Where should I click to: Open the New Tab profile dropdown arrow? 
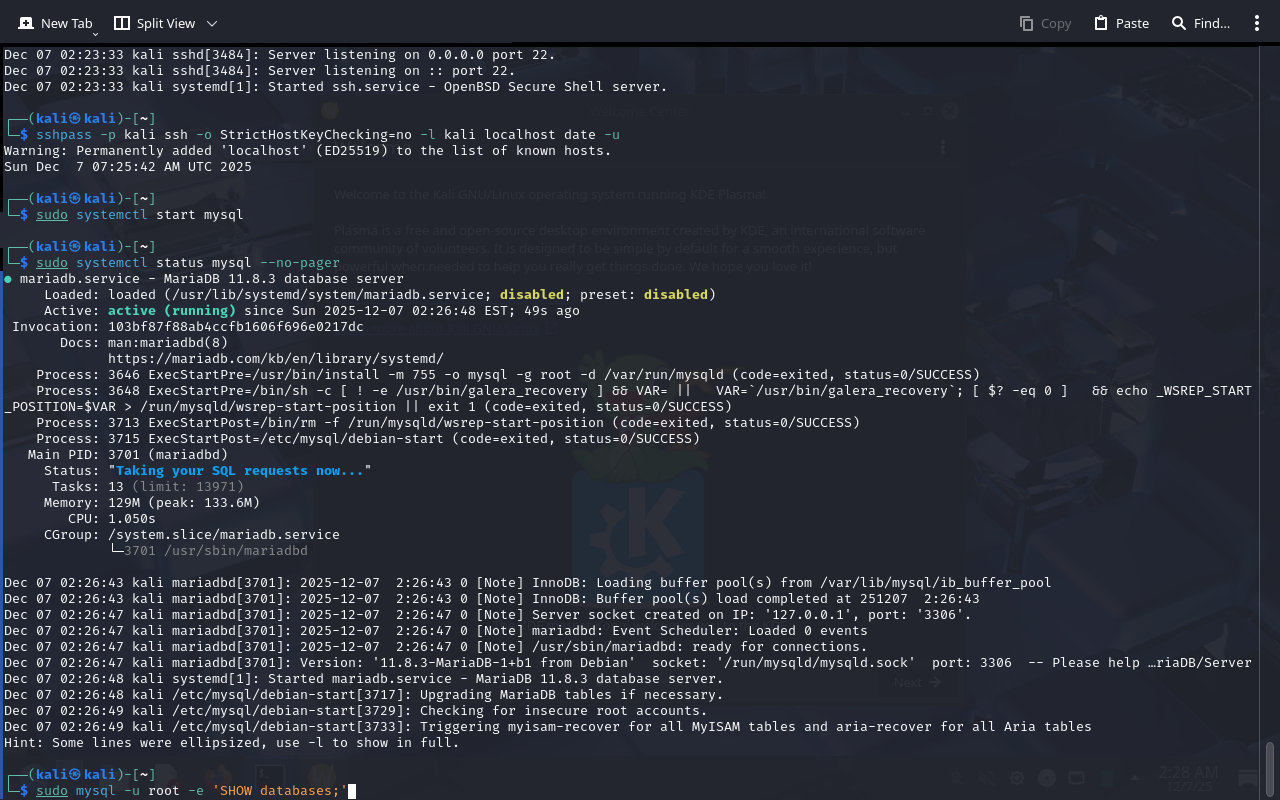click(96, 34)
